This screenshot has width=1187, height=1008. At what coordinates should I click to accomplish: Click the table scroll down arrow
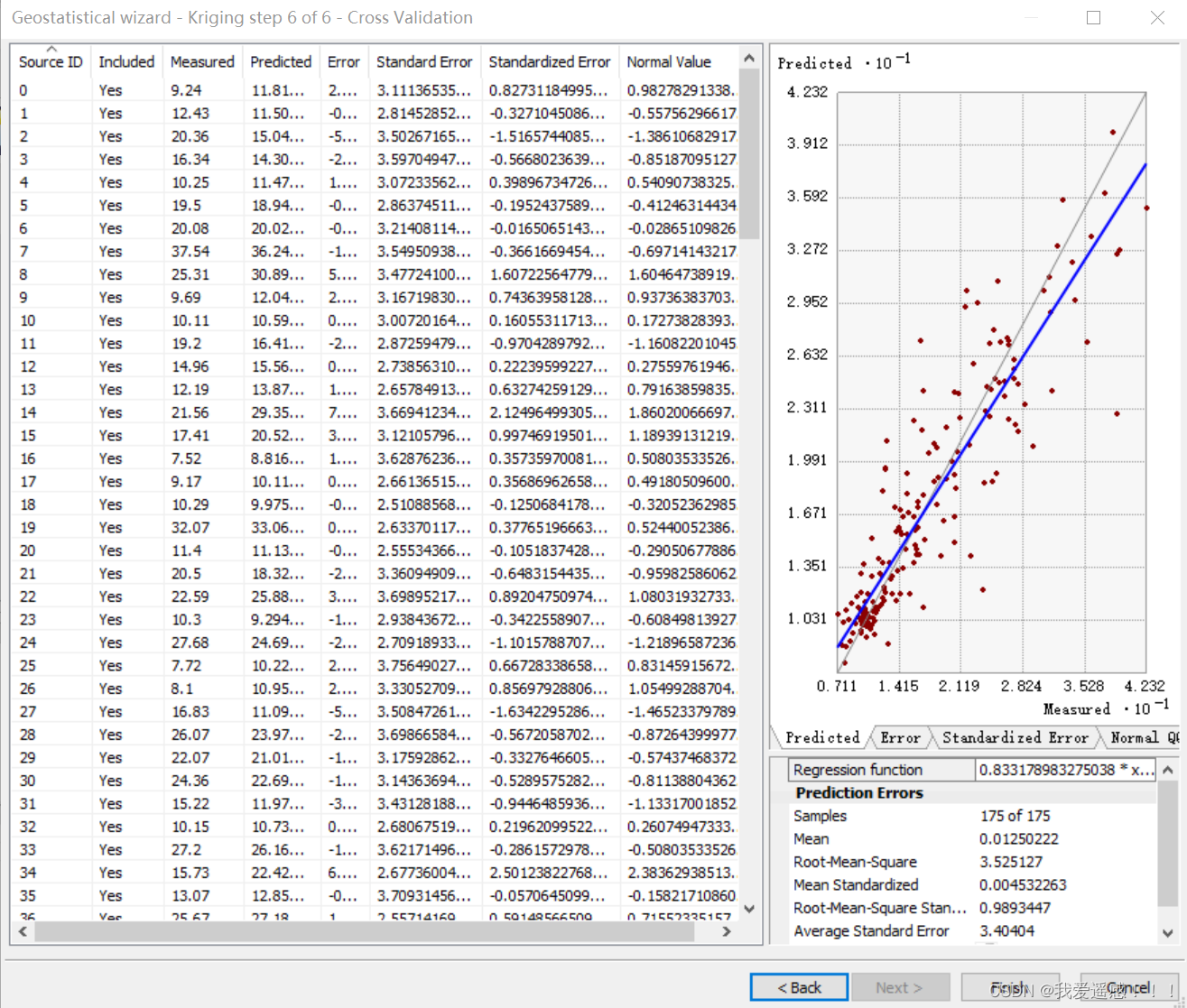pyautogui.click(x=748, y=909)
